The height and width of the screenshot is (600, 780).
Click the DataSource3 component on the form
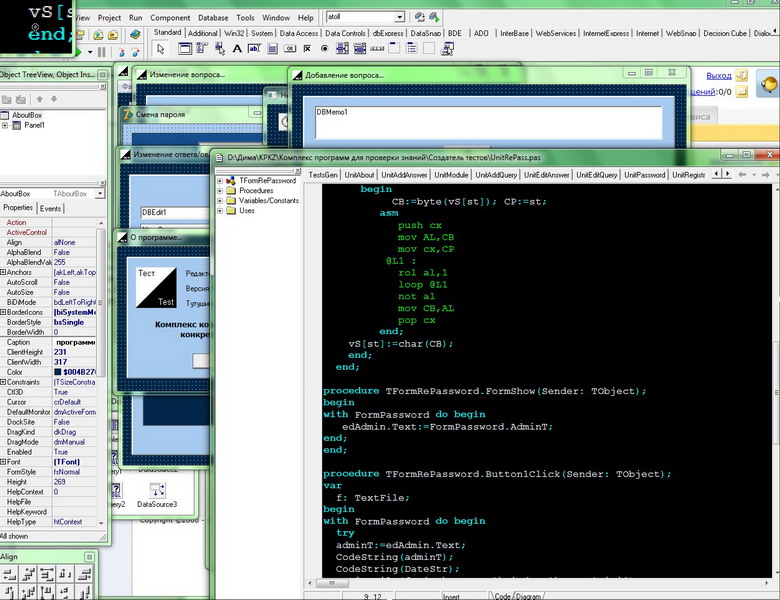(x=157, y=495)
